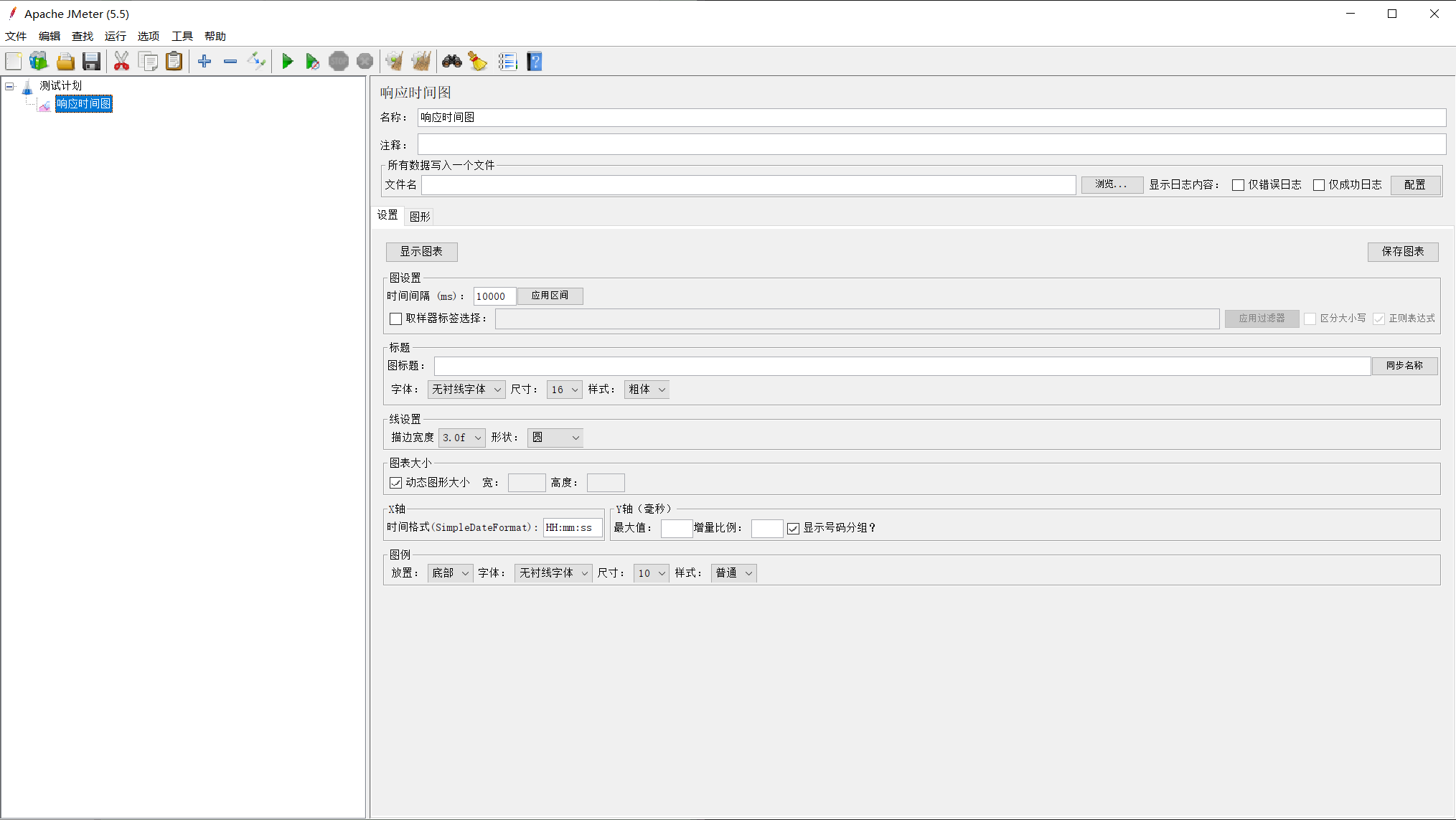Click the Collapse all minus icon
Image resolution: width=1456 pixels, height=820 pixels.
tap(230, 62)
